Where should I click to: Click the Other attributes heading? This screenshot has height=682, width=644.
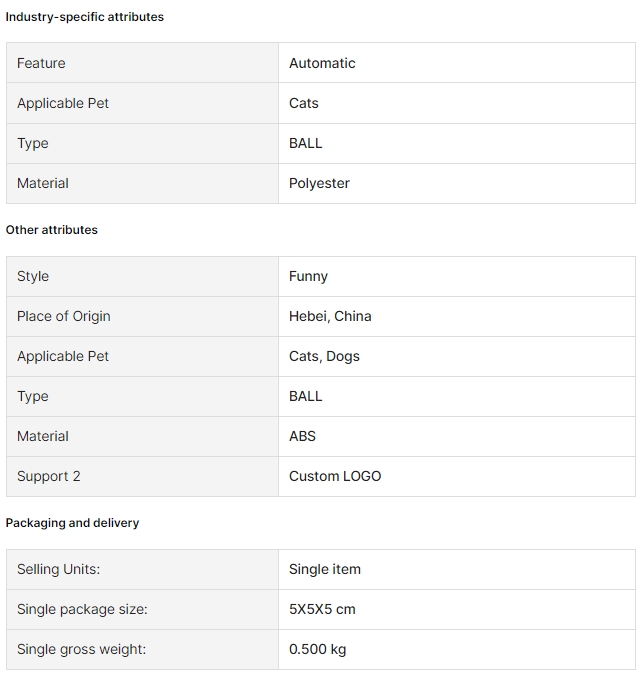[x=52, y=230]
